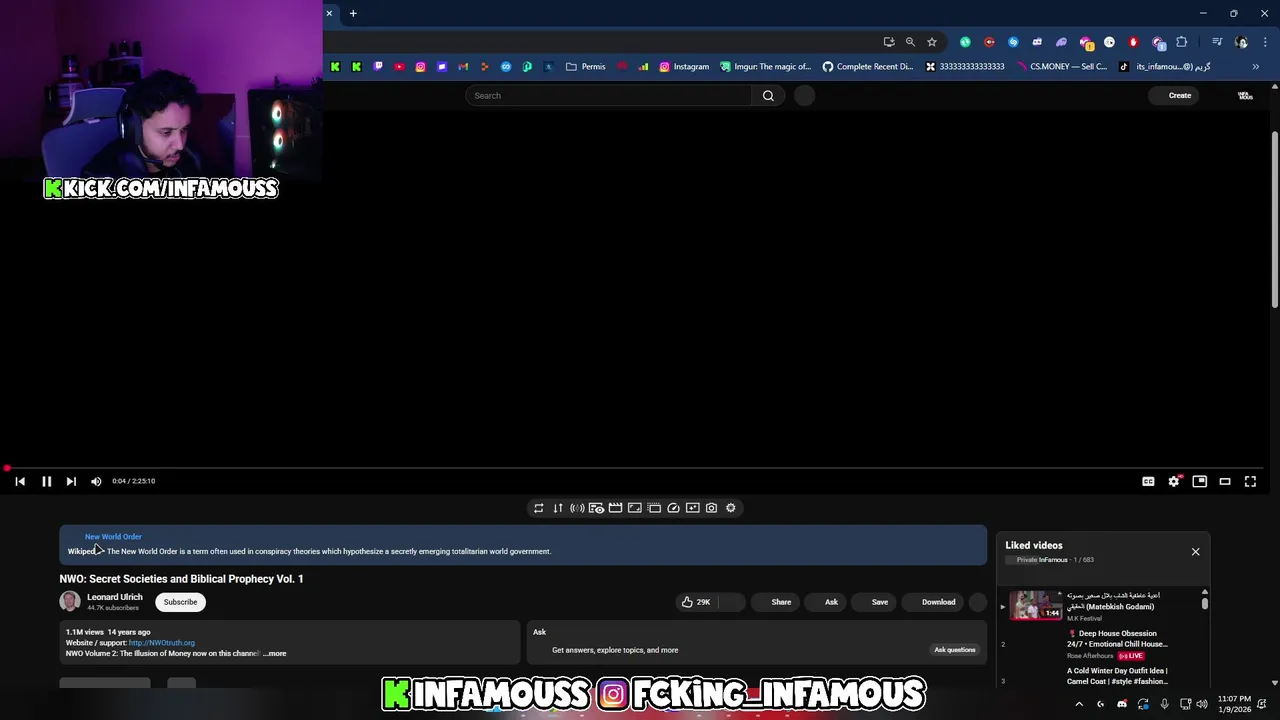This screenshot has width=1280, height=720.
Task: Switch to miniplayer mode
Action: (x=1200, y=481)
